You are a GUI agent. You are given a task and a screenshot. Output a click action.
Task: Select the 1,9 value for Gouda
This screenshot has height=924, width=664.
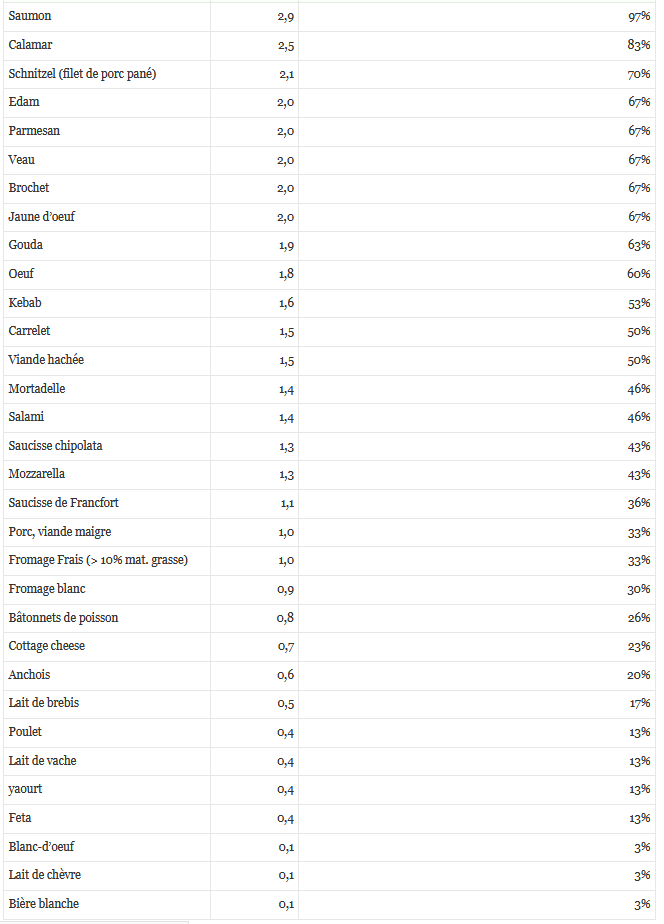pos(285,245)
